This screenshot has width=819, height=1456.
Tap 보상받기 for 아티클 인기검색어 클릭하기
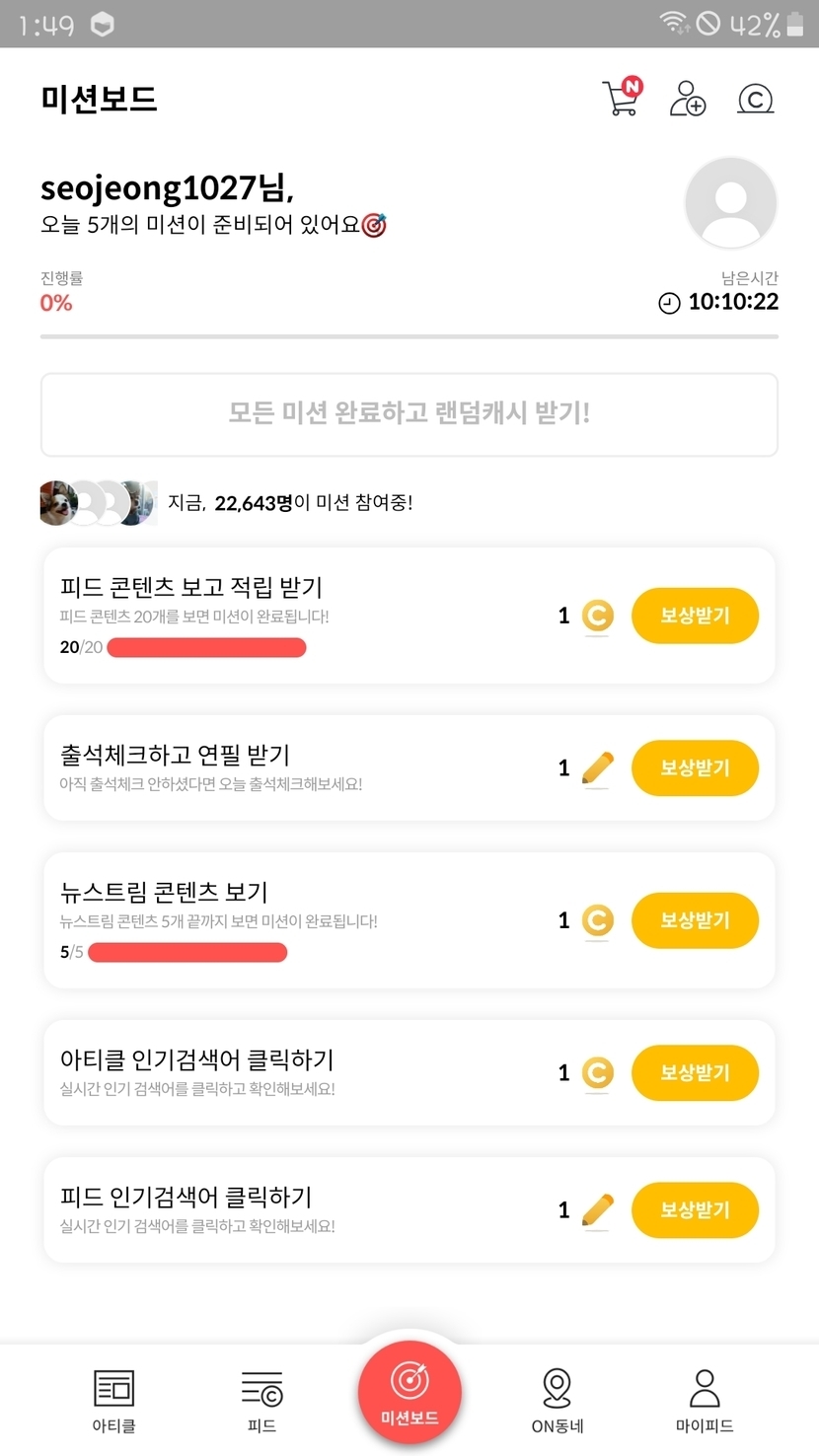(x=695, y=1072)
